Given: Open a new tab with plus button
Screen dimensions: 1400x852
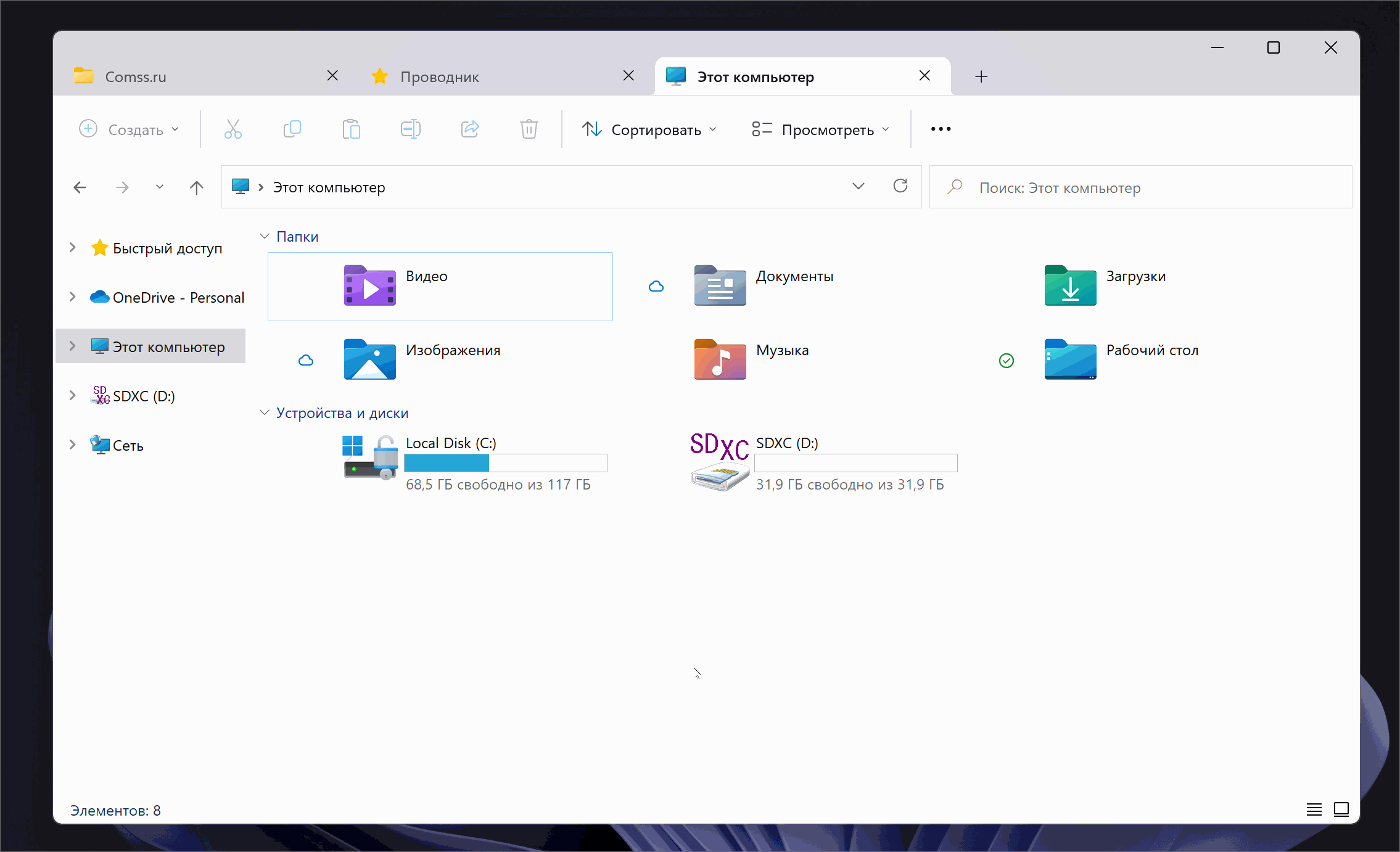Looking at the screenshot, I should (981, 76).
